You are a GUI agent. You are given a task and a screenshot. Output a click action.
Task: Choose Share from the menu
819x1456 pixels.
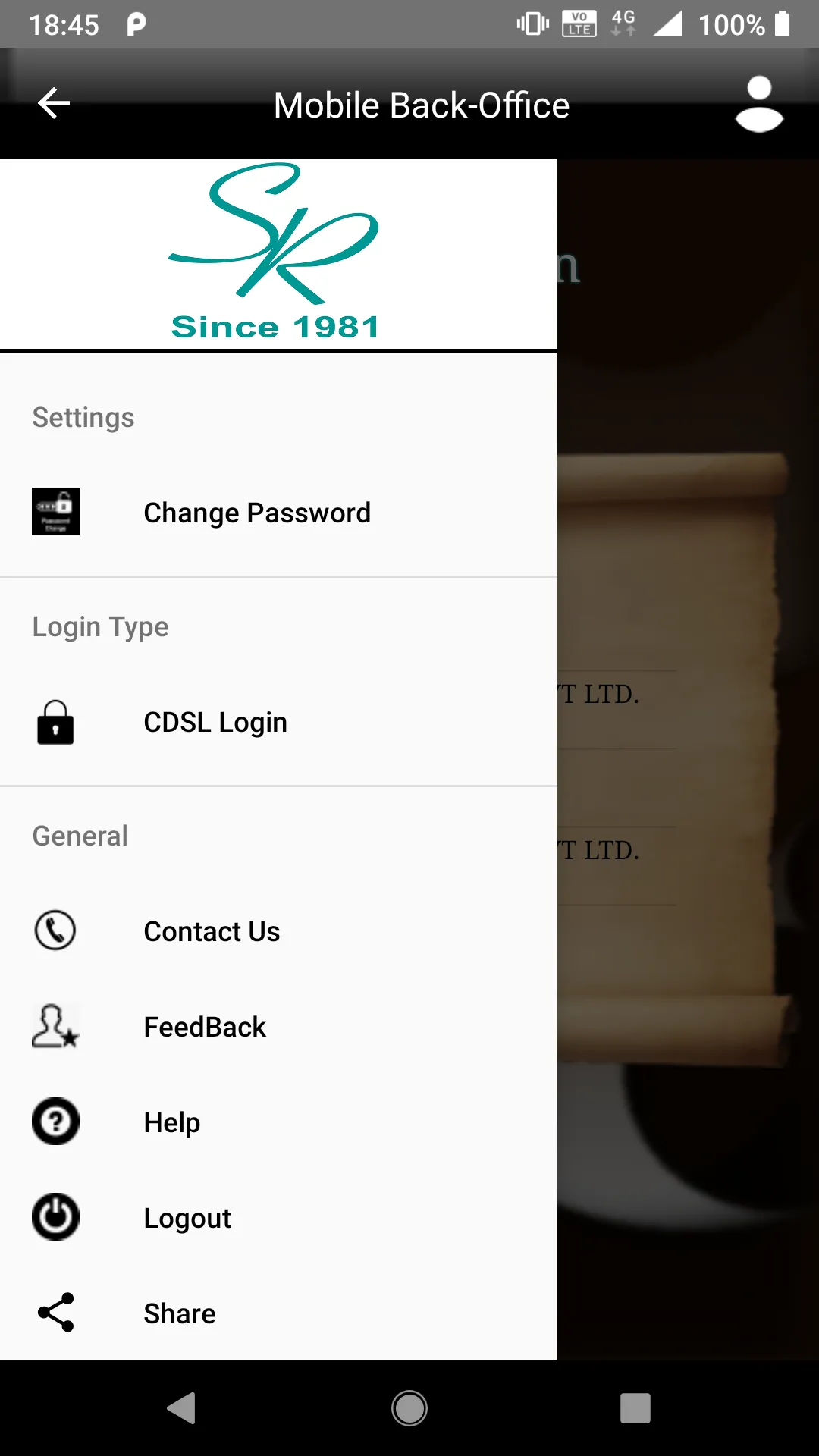(x=180, y=1314)
